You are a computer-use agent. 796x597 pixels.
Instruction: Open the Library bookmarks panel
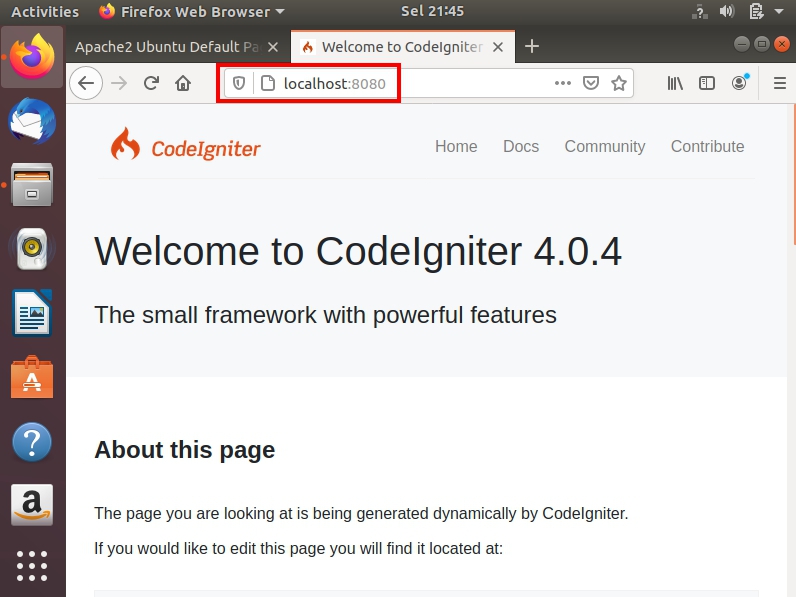click(675, 83)
